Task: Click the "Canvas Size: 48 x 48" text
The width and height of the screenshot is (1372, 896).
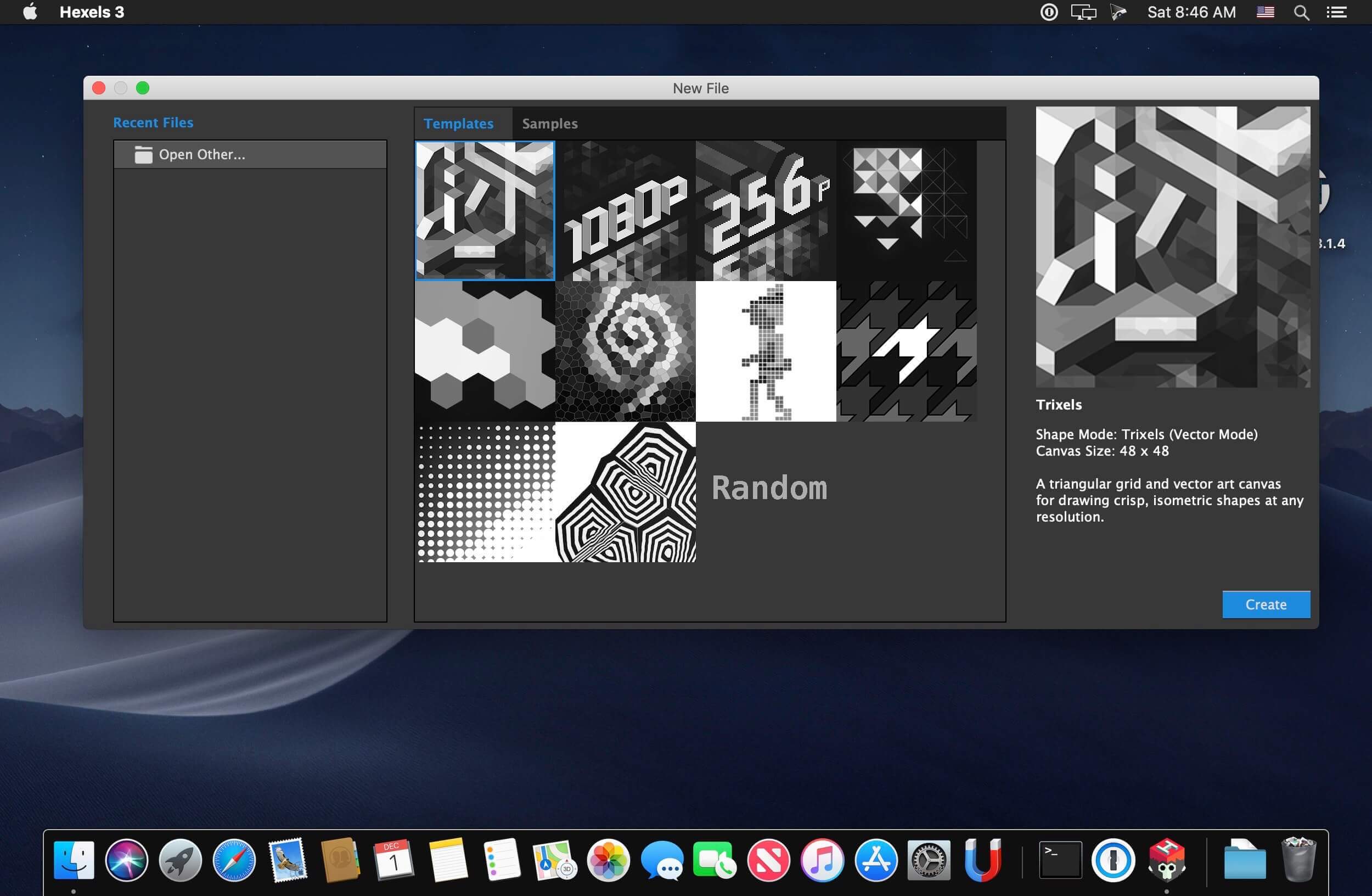Action: 1102,451
